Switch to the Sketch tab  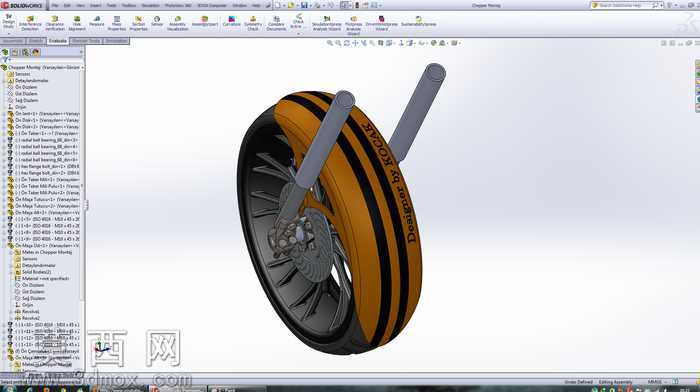click(x=36, y=41)
